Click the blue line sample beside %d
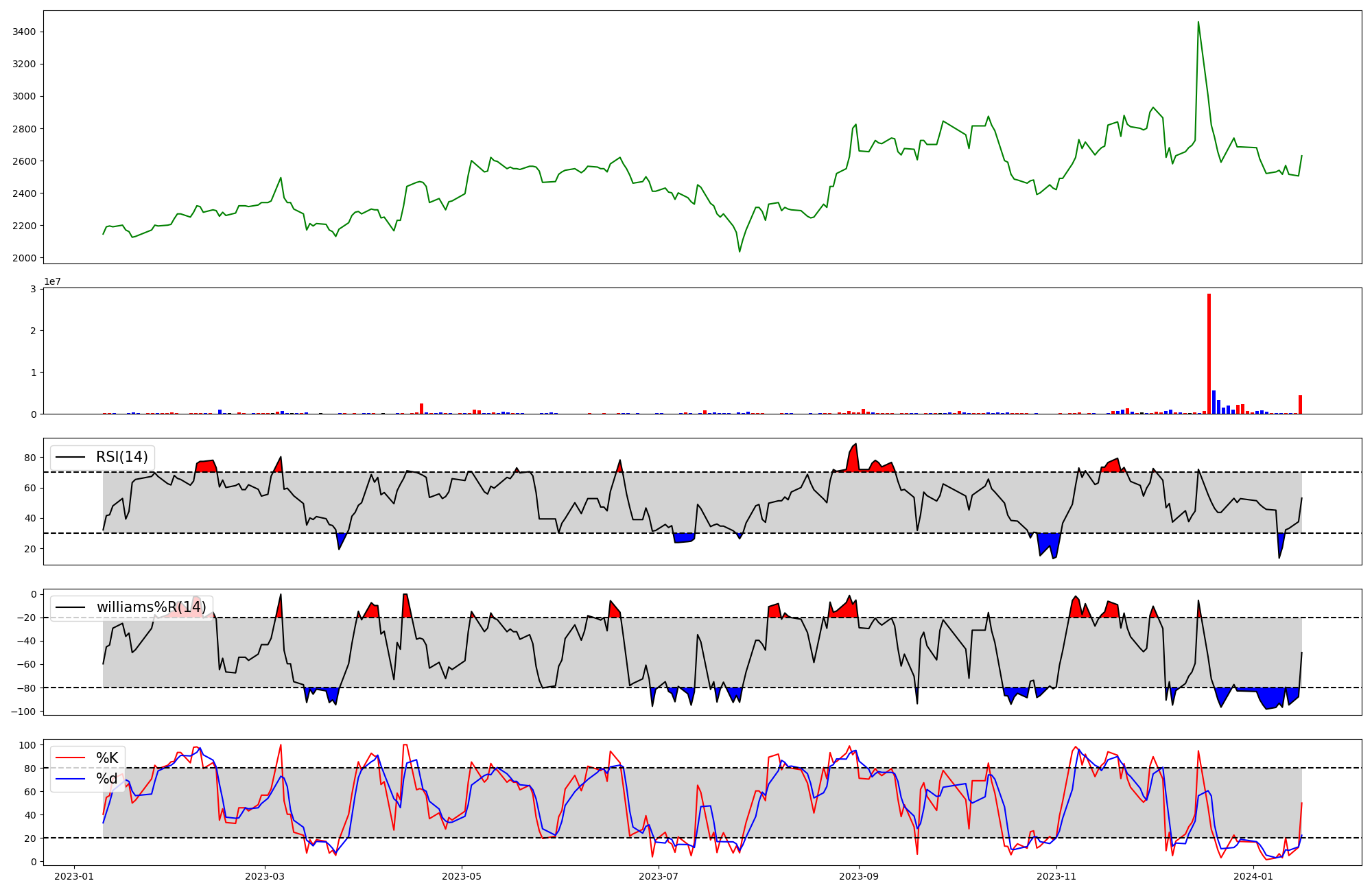Image resolution: width=1372 pixels, height=892 pixels. [x=70, y=779]
